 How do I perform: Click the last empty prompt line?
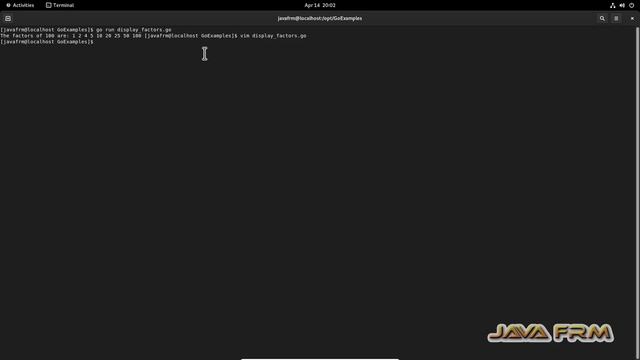click(x=47, y=42)
